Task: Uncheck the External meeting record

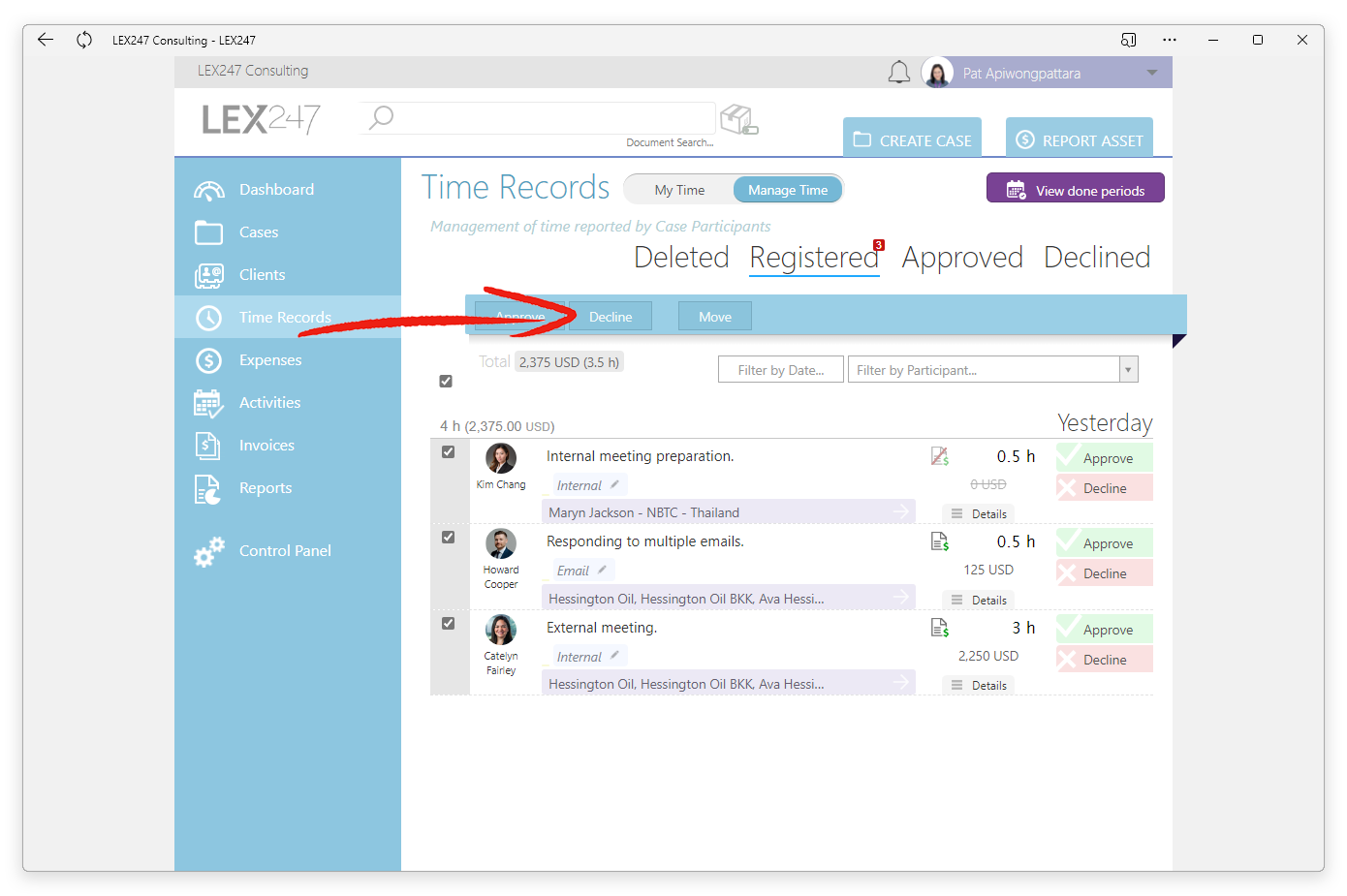Action: pos(448,623)
